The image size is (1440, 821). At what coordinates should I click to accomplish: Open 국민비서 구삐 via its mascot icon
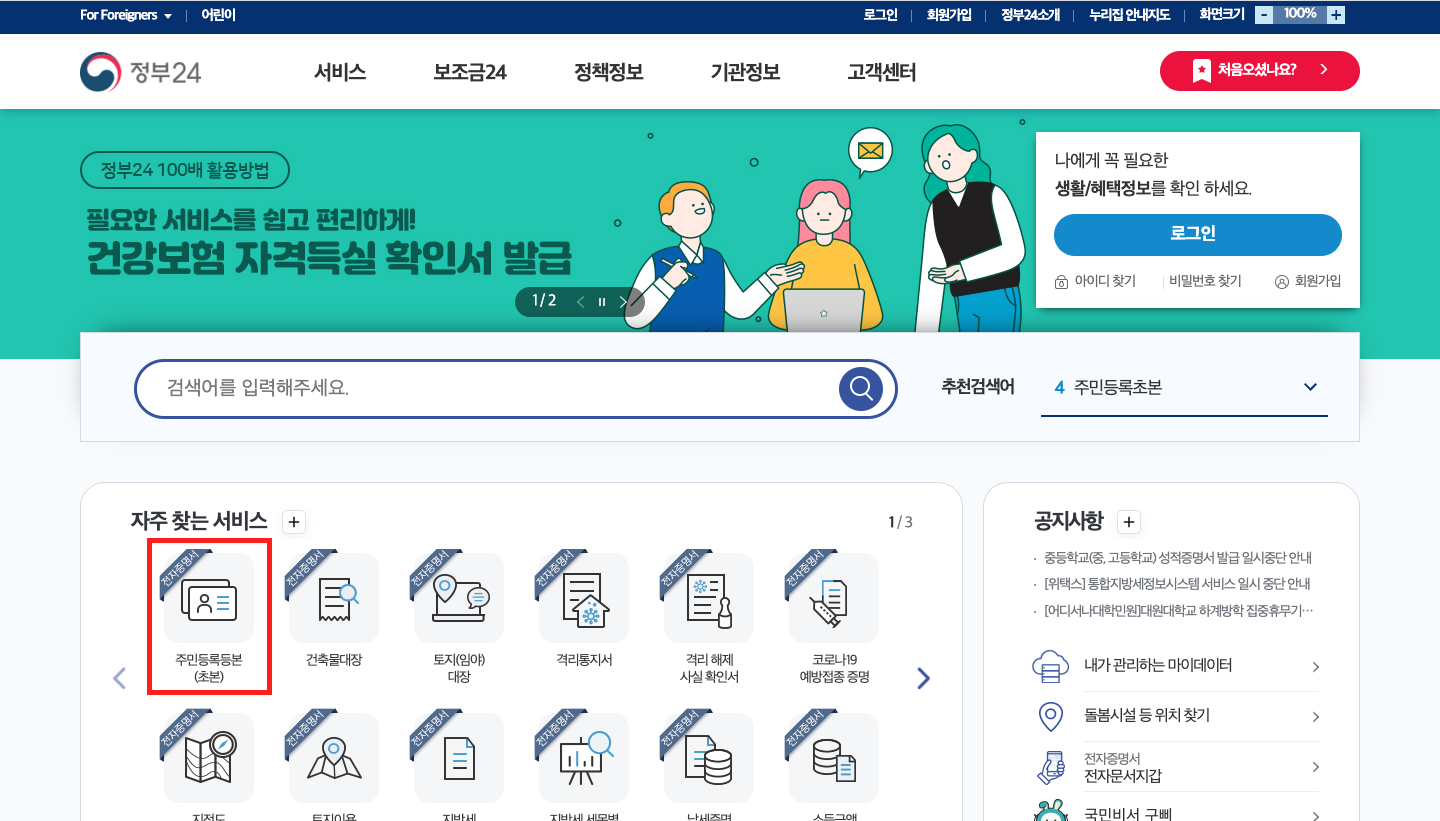click(1050, 812)
